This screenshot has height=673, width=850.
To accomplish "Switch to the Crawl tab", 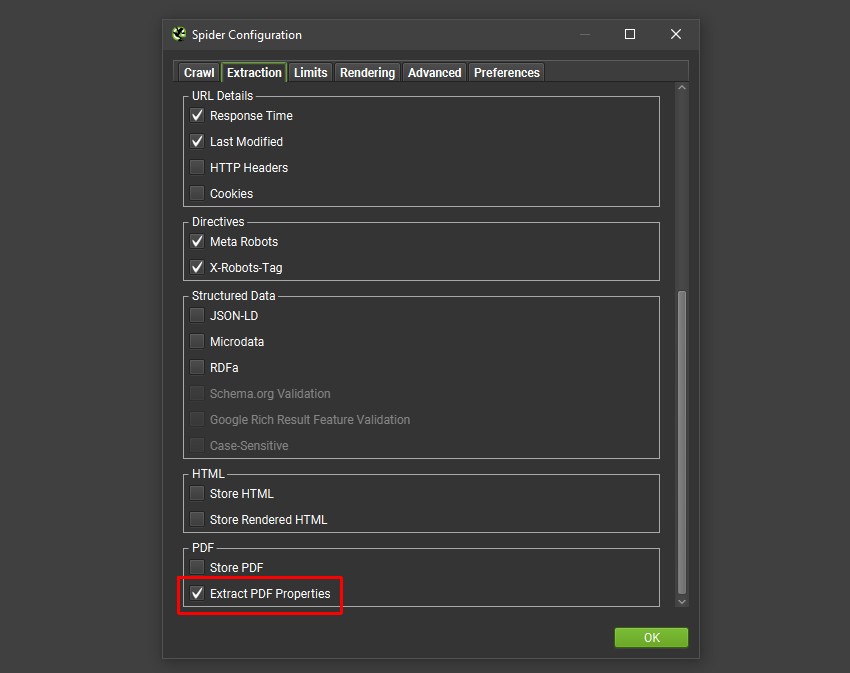I will pos(199,73).
